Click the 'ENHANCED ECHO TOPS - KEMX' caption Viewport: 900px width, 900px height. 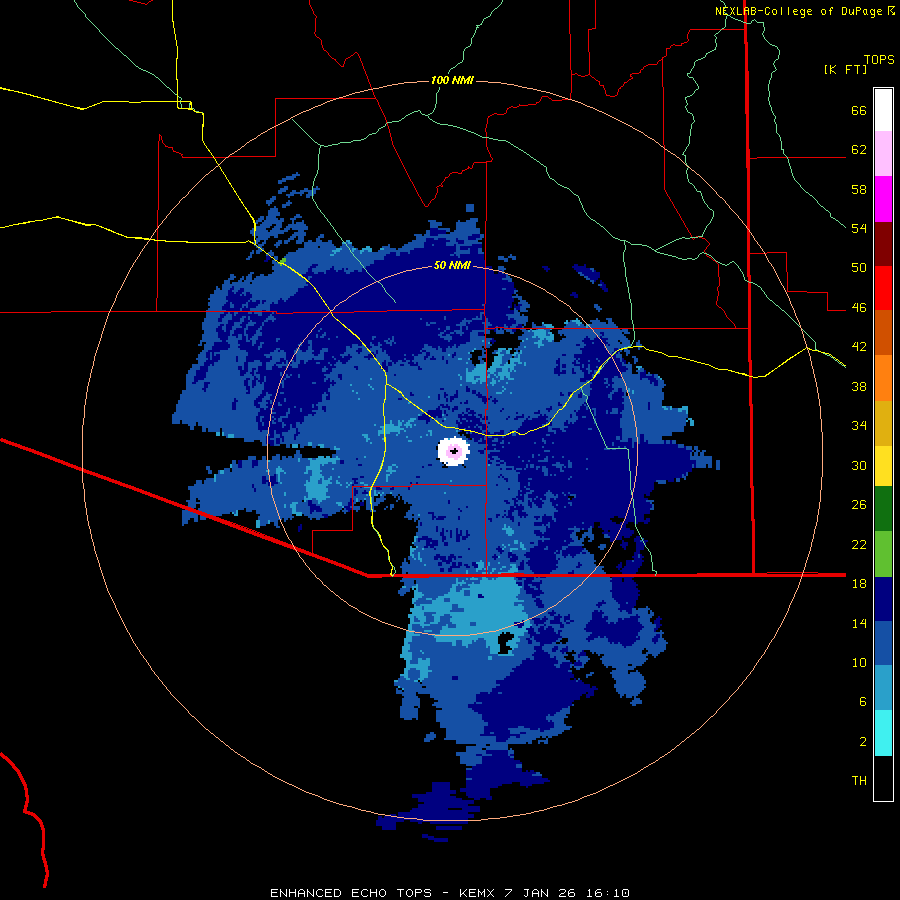pyautogui.click(x=382, y=893)
